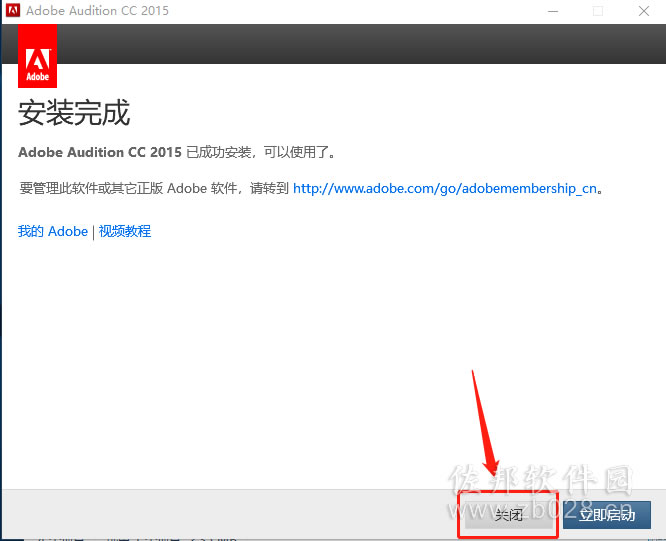Click the Adobe Audition CC 2015 window title

pyautogui.click(x=97, y=11)
